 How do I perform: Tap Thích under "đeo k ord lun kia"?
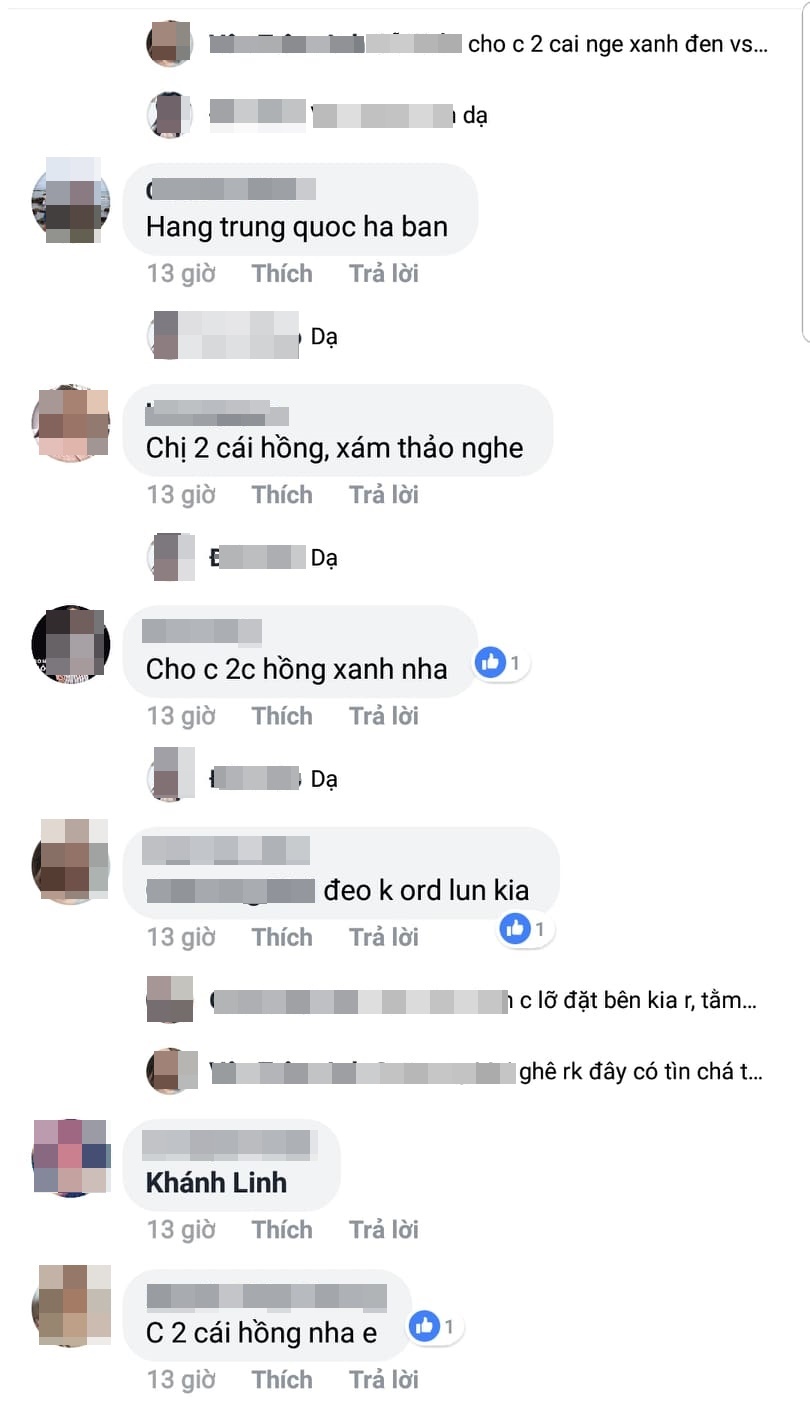[x=282, y=937]
